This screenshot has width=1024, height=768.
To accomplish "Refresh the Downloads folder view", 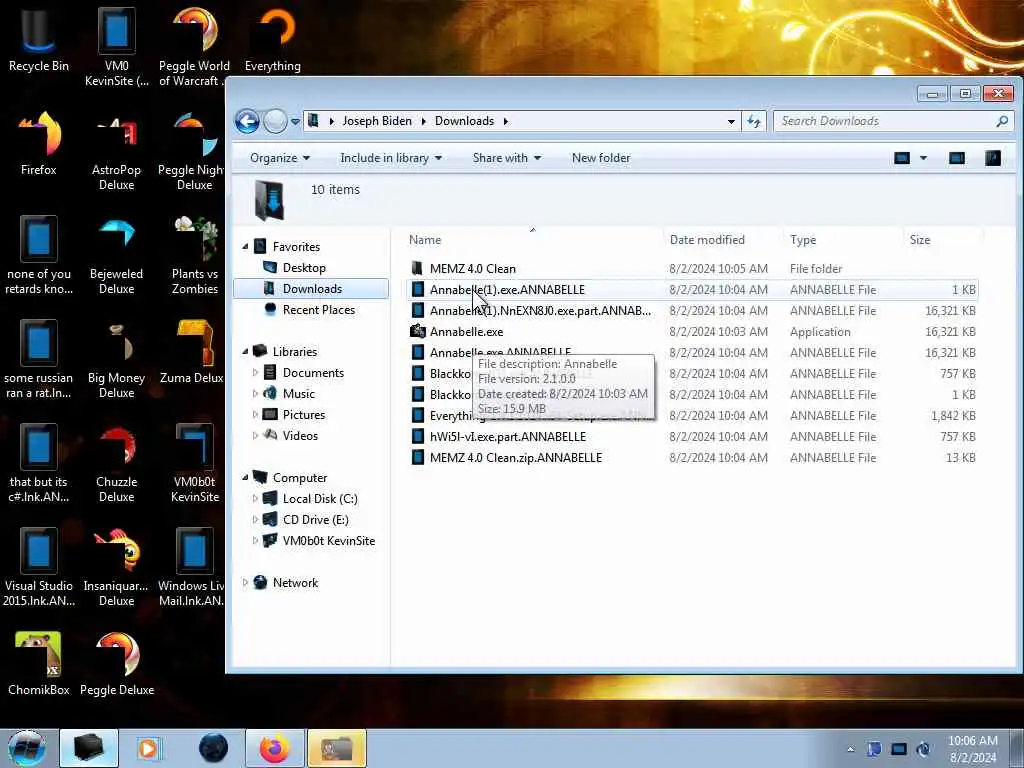I will 754,121.
